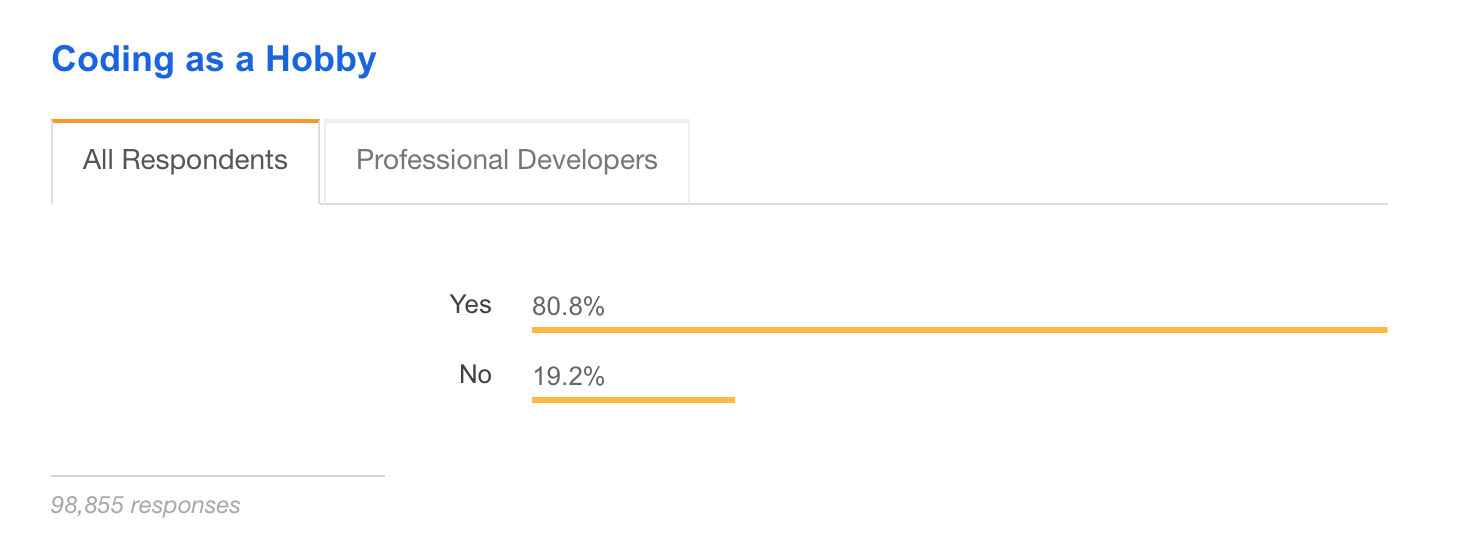Select the 19.2% percentage value

coord(568,377)
